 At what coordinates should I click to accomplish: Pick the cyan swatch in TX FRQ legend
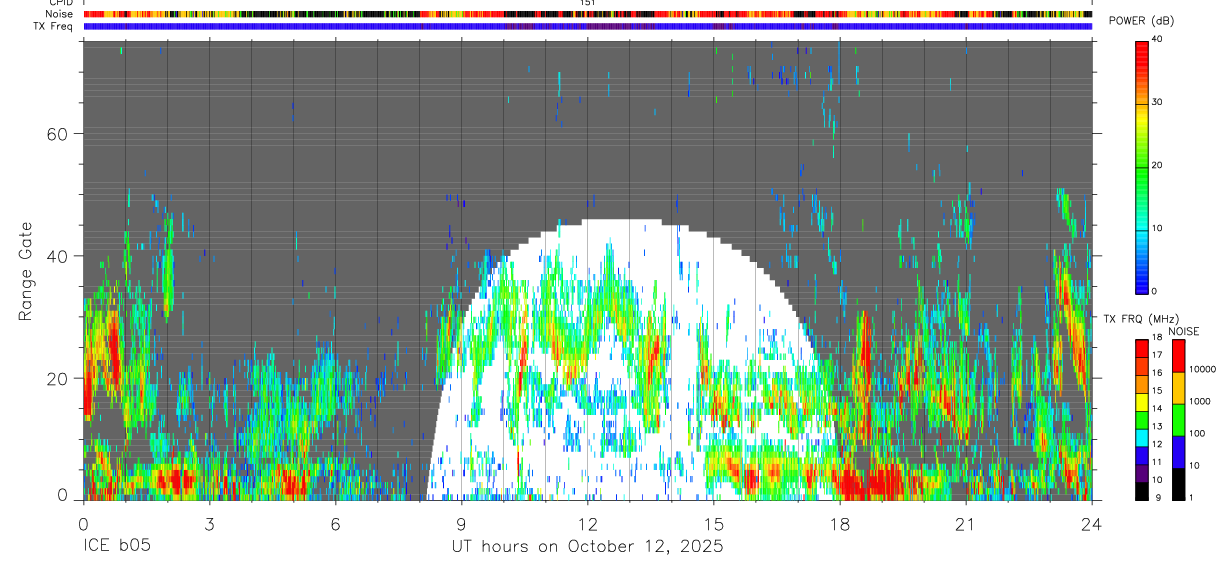(x=1141, y=437)
